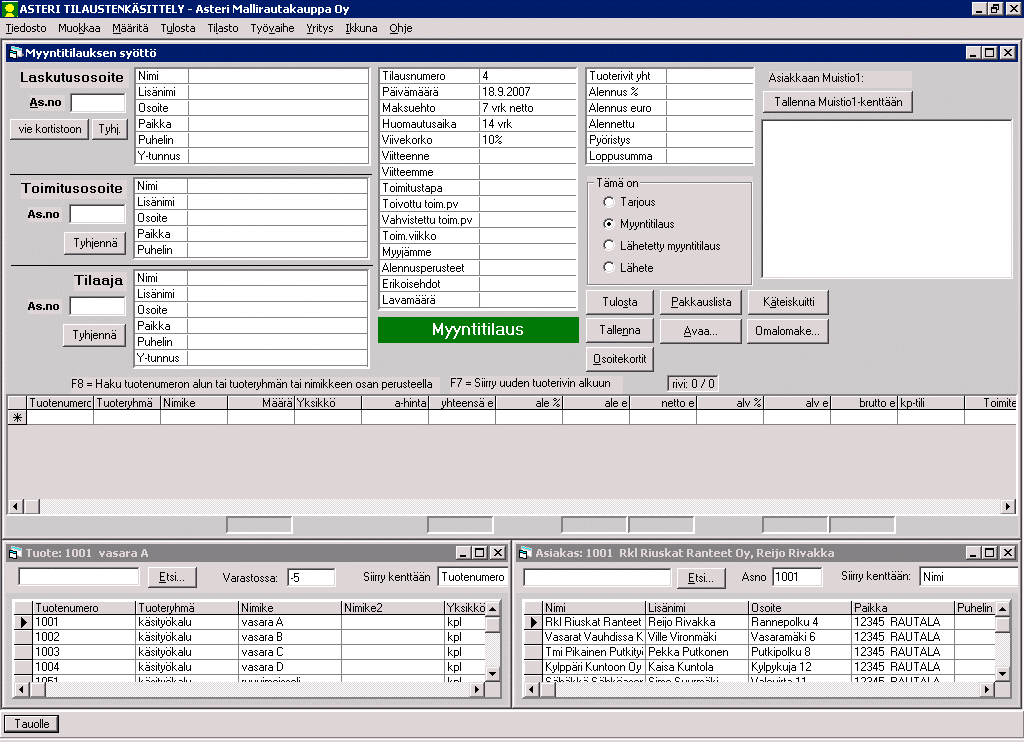Click the Pakkauslista button
The image size is (1024, 742).
click(701, 302)
